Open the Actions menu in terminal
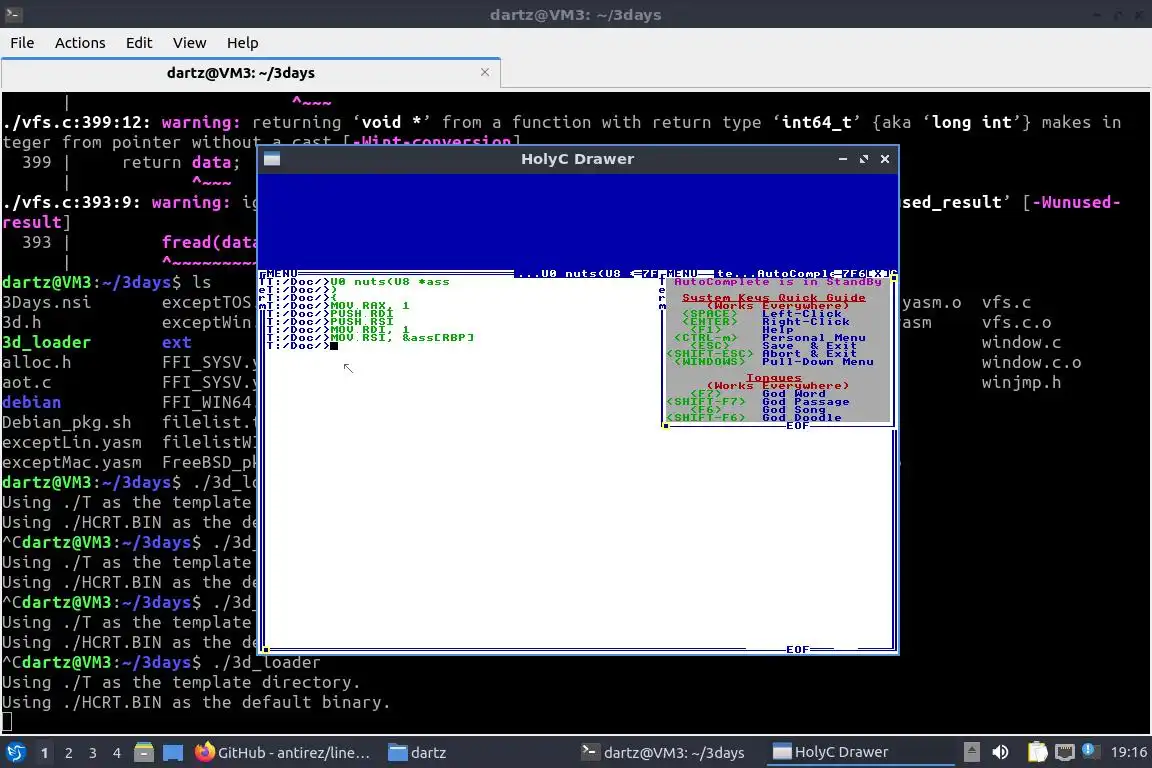This screenshot has width=1152, height=768. [80, 43]
